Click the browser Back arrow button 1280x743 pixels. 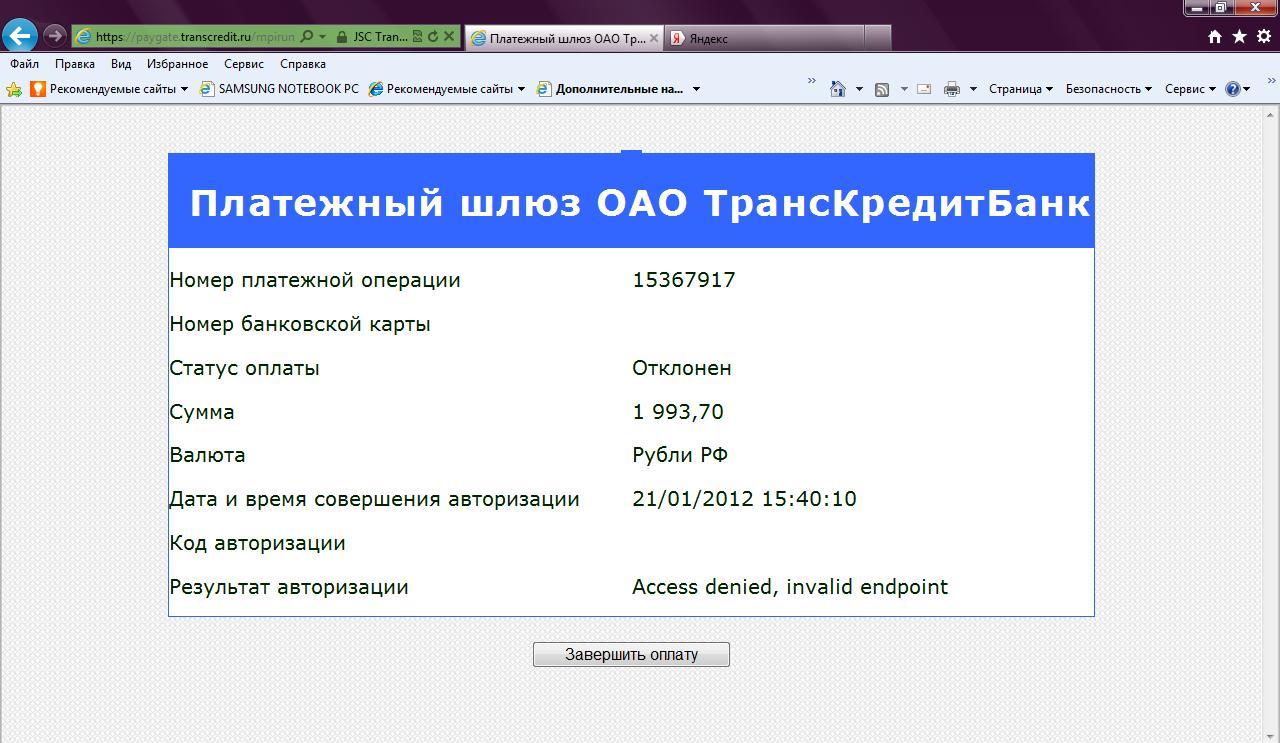(x=20, y=36)
